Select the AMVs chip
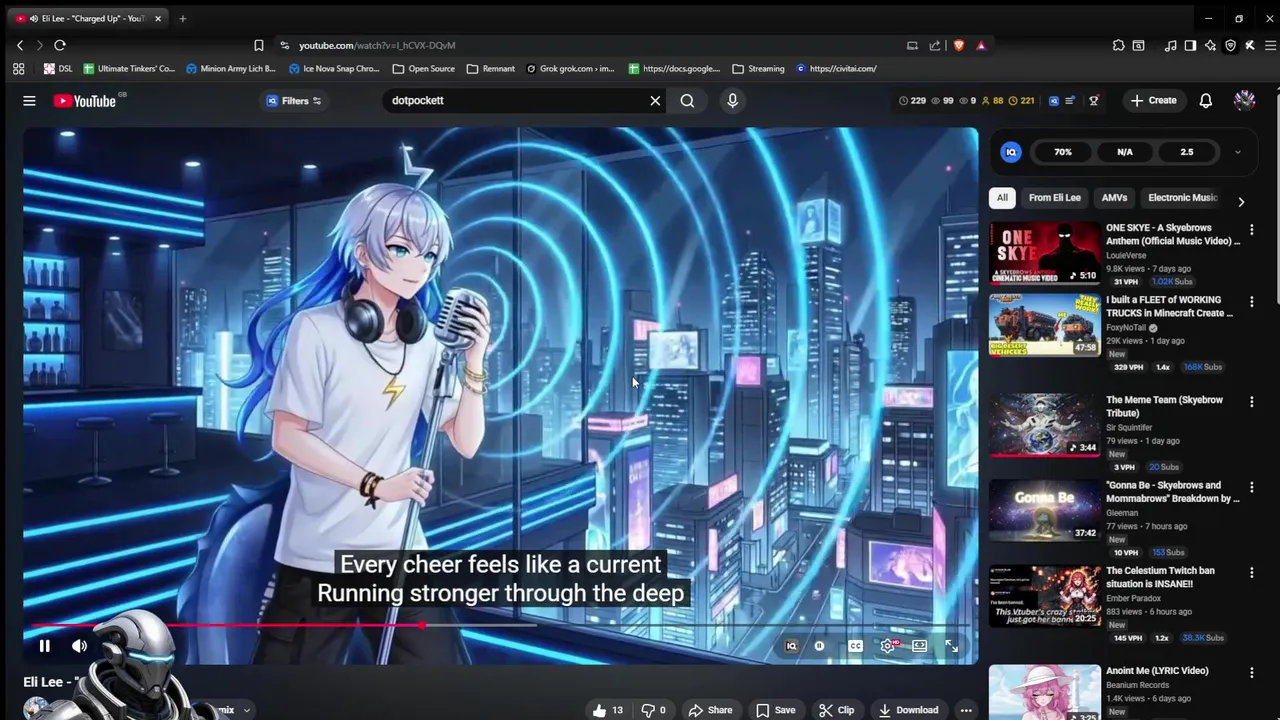Screen dimensions: 1280x720 point(1114,198)
